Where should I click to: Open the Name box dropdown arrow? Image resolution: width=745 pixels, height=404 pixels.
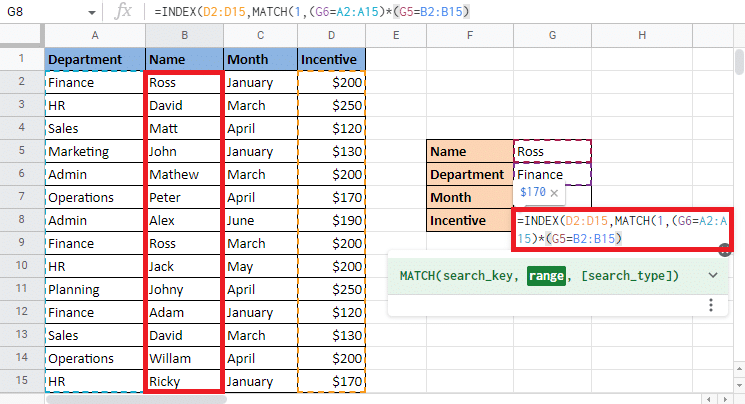(92, 12)
